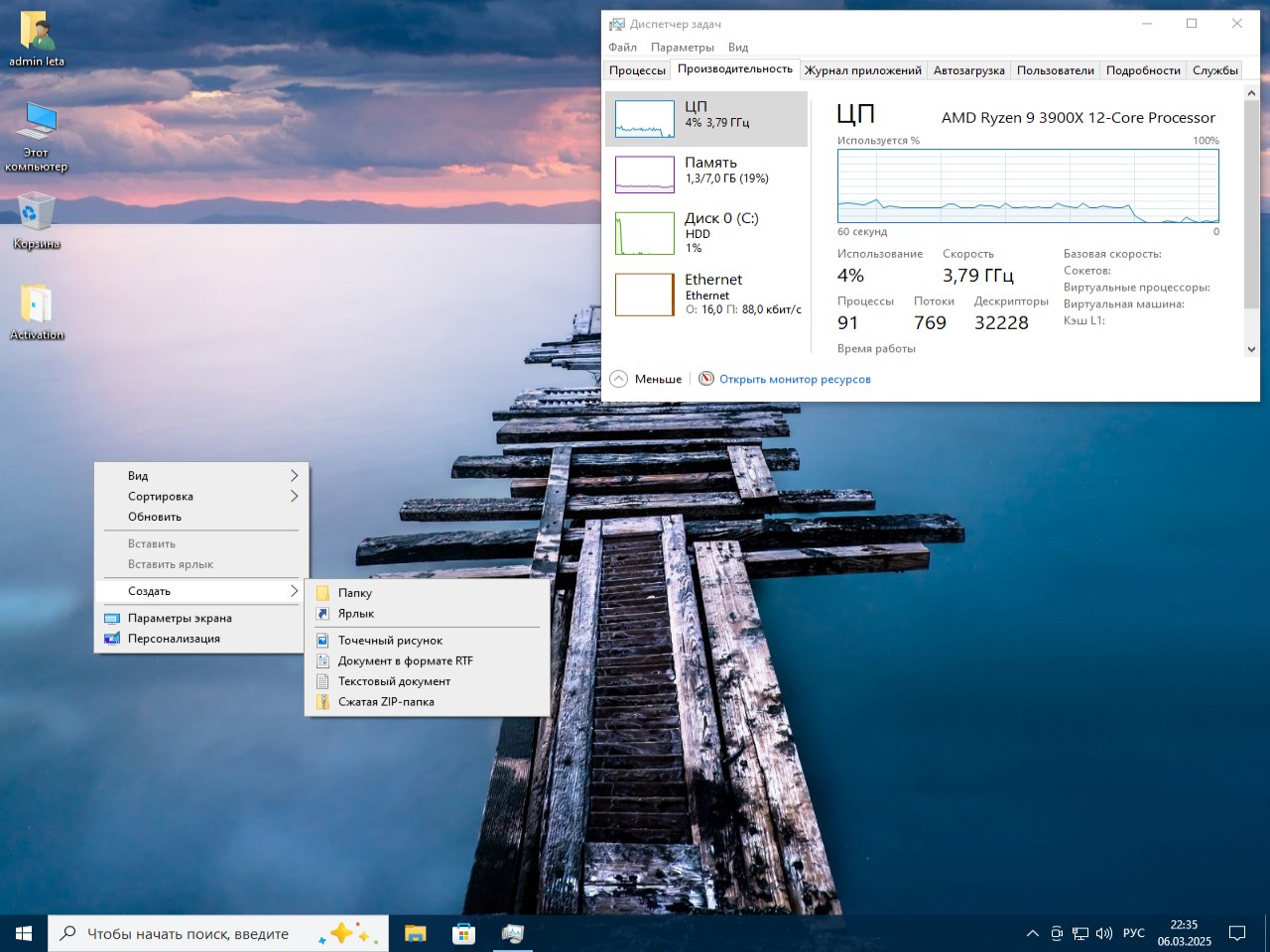Launch Microsoft Store from the taskbar
The image size is (1270, 952).
(x=463, y=933)
